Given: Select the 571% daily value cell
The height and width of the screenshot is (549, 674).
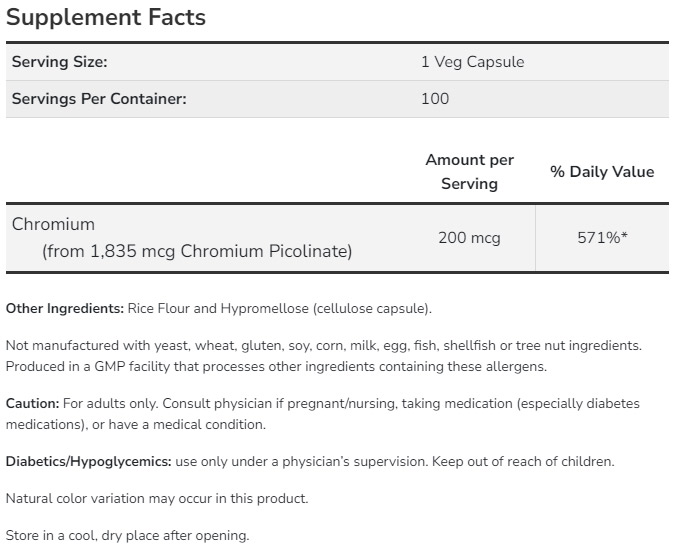Looking at the screenshot, I should pyautogui.click(x=602, y=238).
